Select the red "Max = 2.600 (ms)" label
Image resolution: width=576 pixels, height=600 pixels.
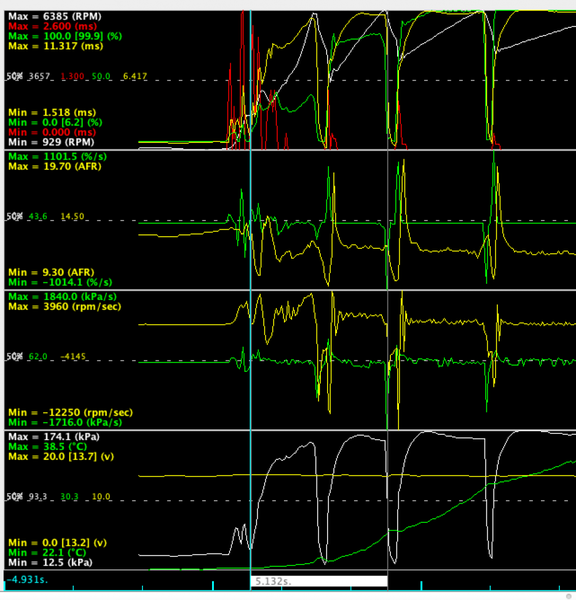point(52,26)
